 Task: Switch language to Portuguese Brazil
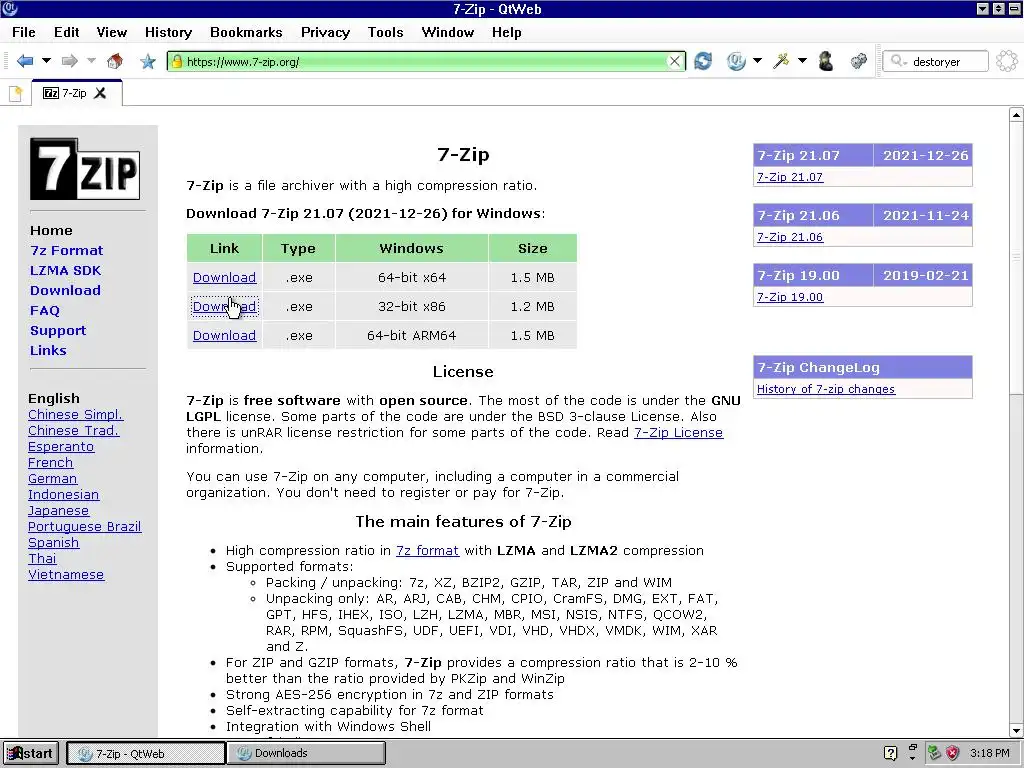point(84,526)
